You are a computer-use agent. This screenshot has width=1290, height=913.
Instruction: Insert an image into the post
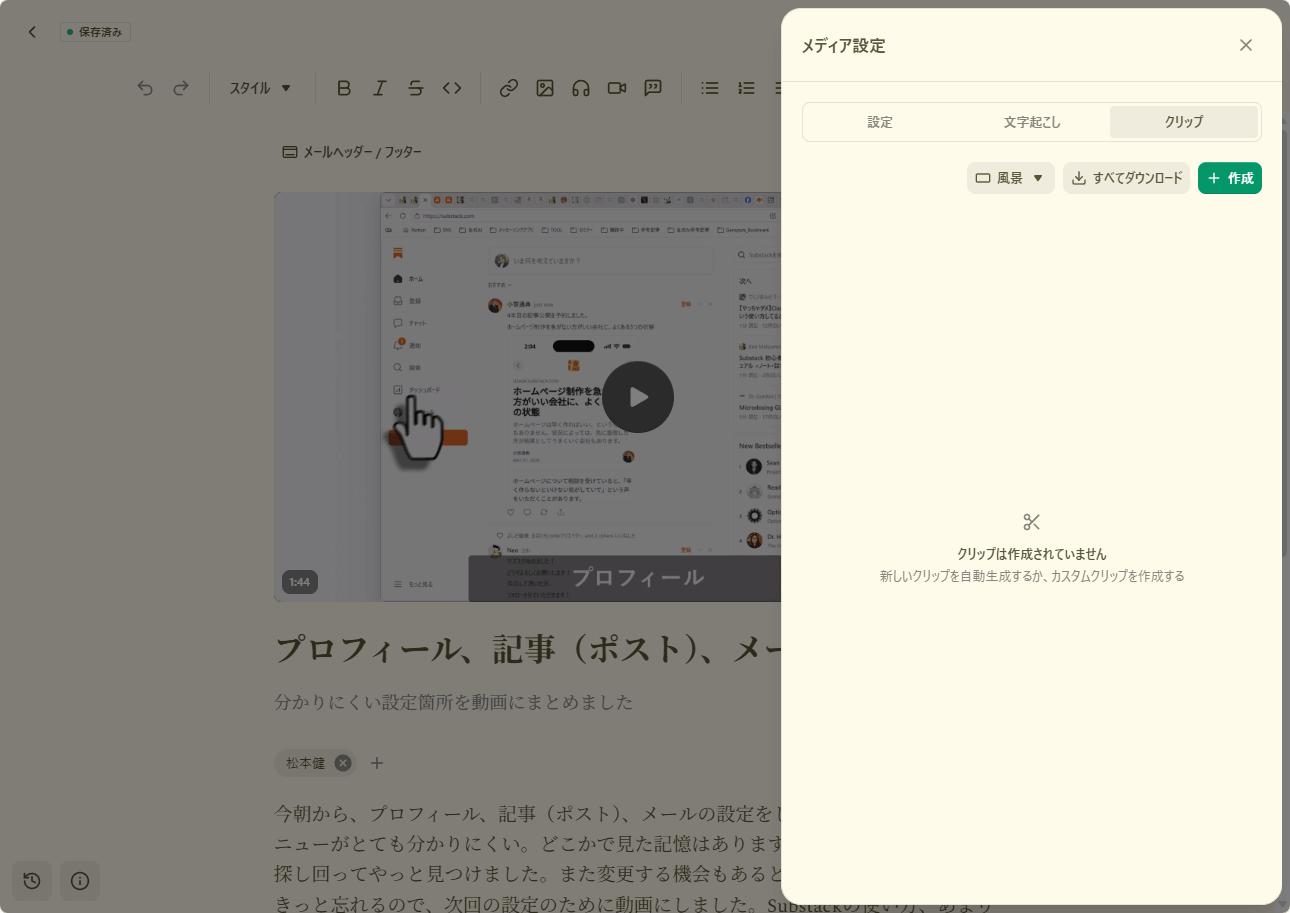pos(545,88)
